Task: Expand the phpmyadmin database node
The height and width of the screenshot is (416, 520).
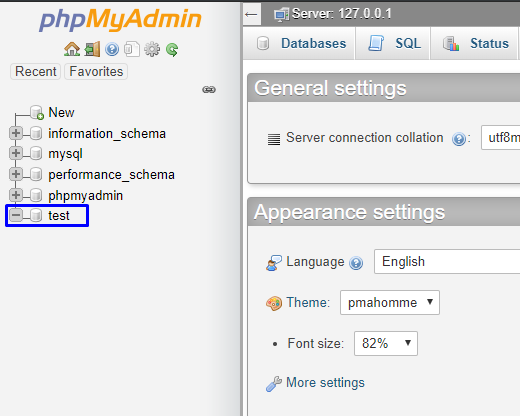Action: (x=15, y=195)
